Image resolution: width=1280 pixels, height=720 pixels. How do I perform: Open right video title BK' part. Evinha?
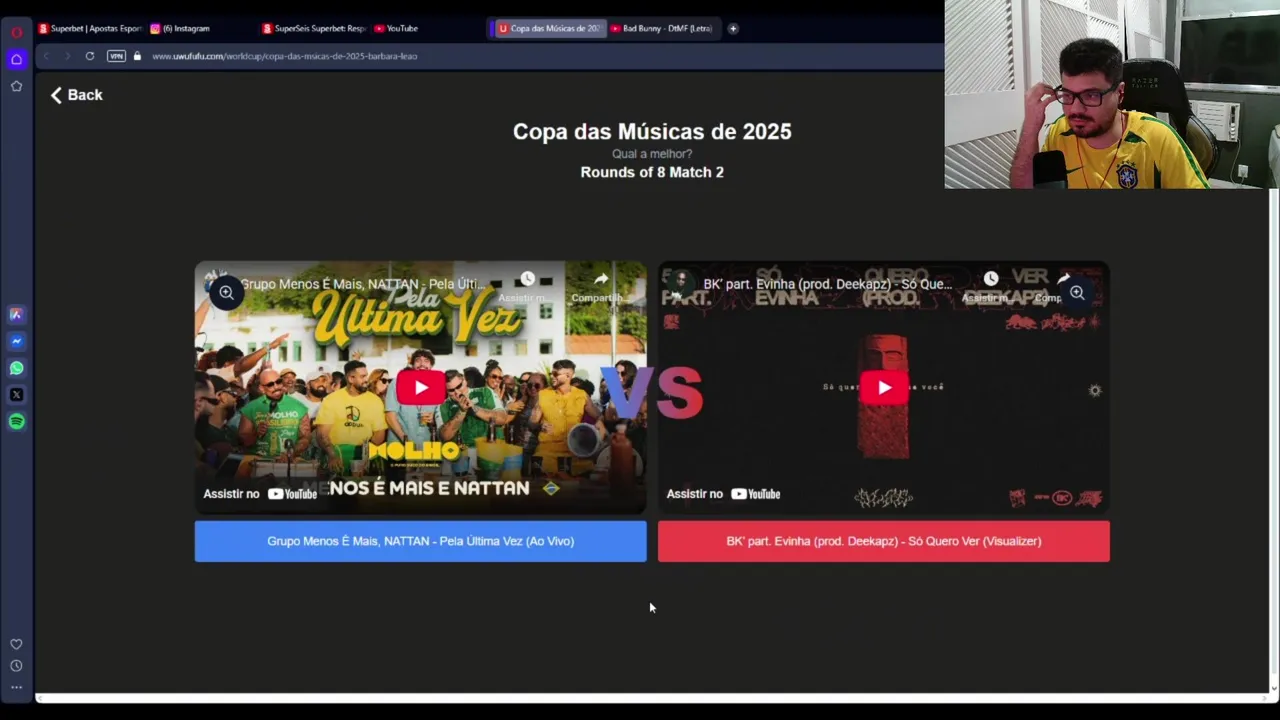[x=828, y=284]
